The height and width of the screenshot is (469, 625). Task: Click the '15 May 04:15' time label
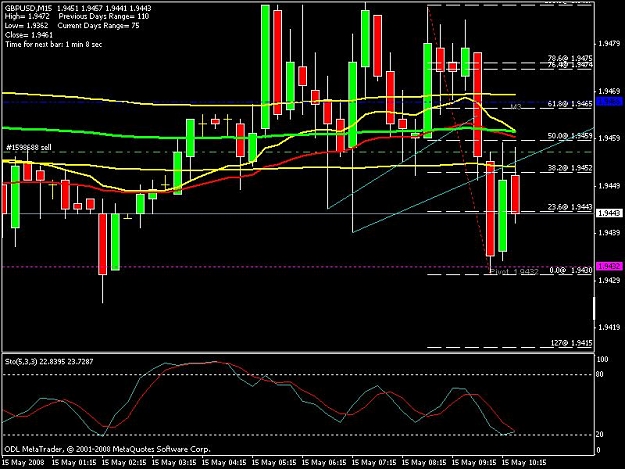pyautogui.click(x=224, y=463)
